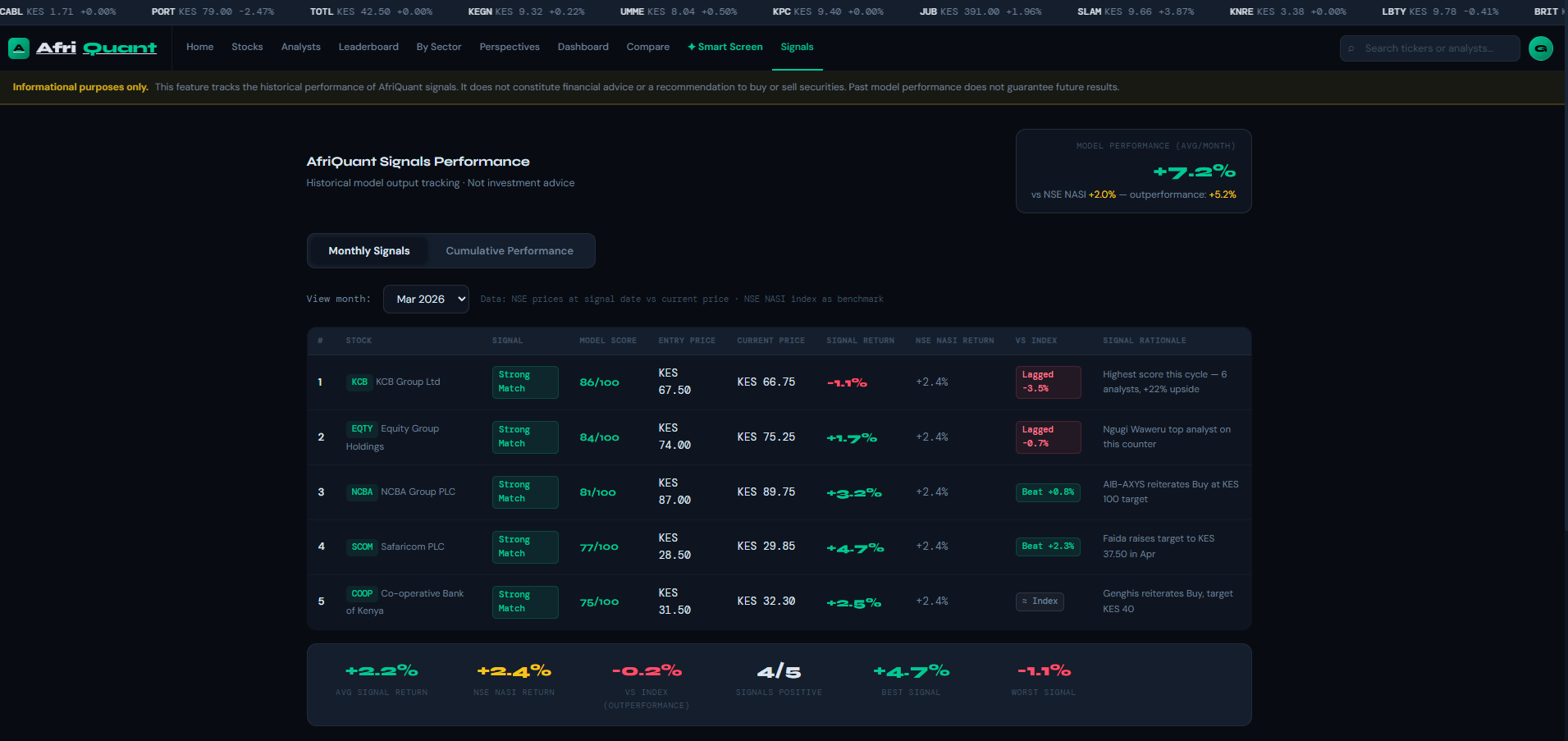This screenshot has height=741, width=1568.
Task: Select the Signals nav tab
Action: click(x=797, y=47)
